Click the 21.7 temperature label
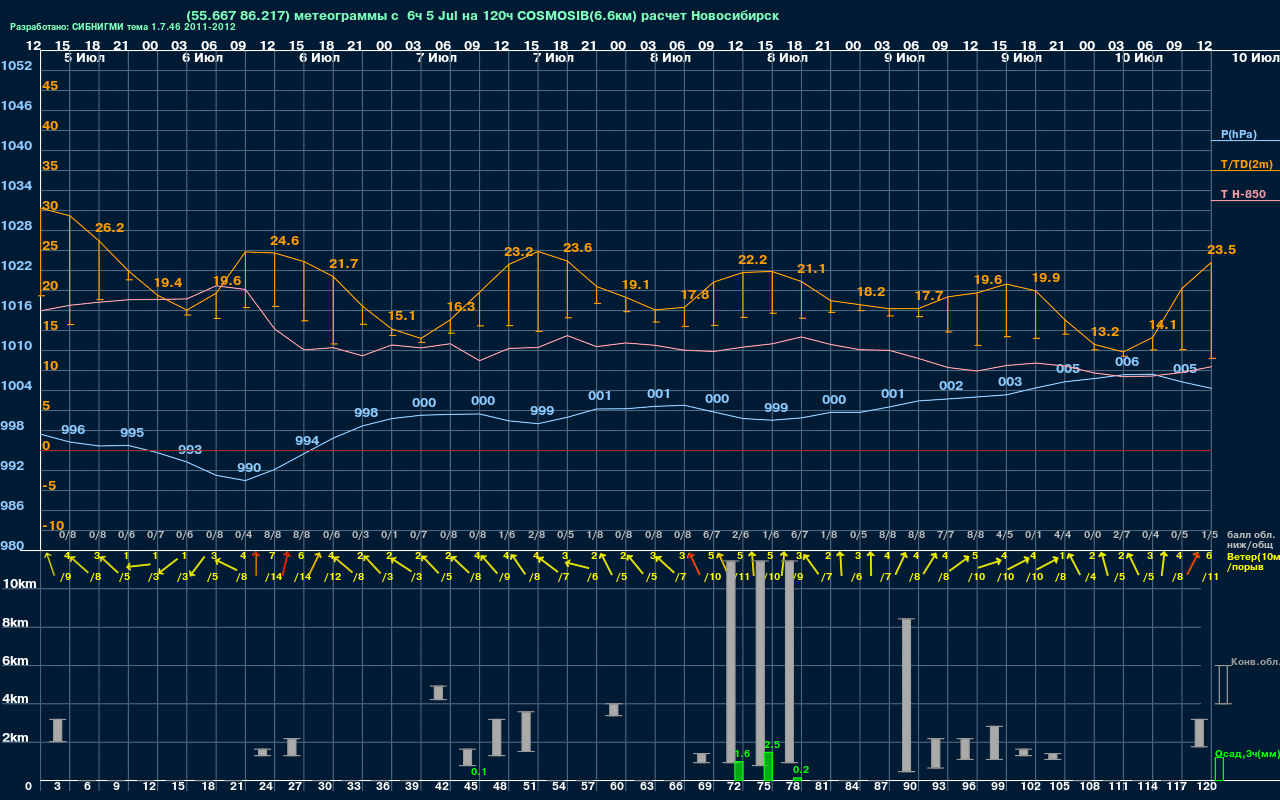1280x800 pixels. 343,264
